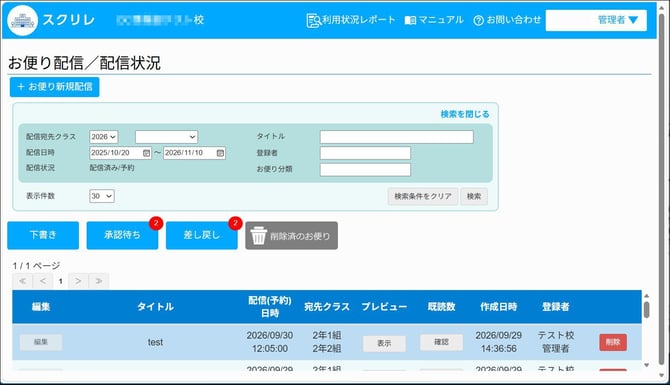Go to first page with double-left arrow

click(x=23, y=281)
